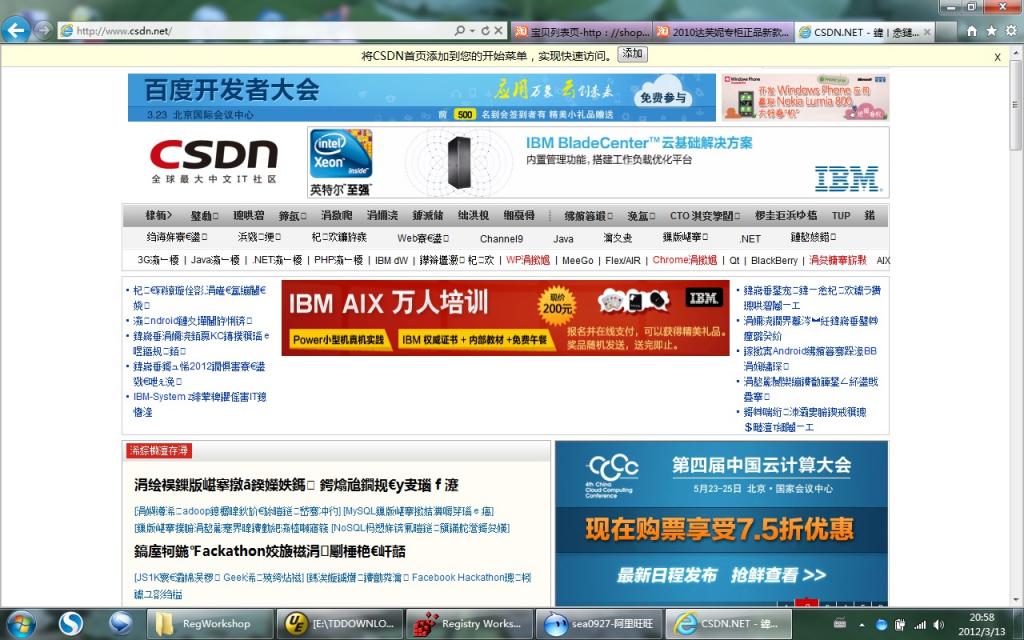1024x640 pixels.
Task: Open Favorites with the star icon
Action: point(991,31)
